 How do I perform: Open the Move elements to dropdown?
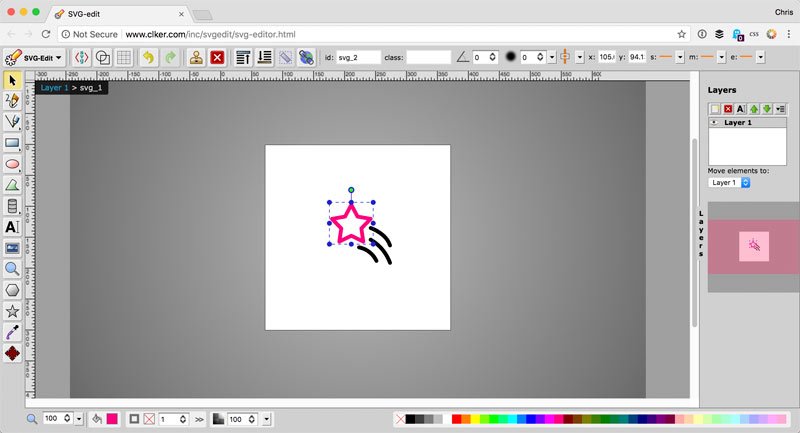coord(729,183)
